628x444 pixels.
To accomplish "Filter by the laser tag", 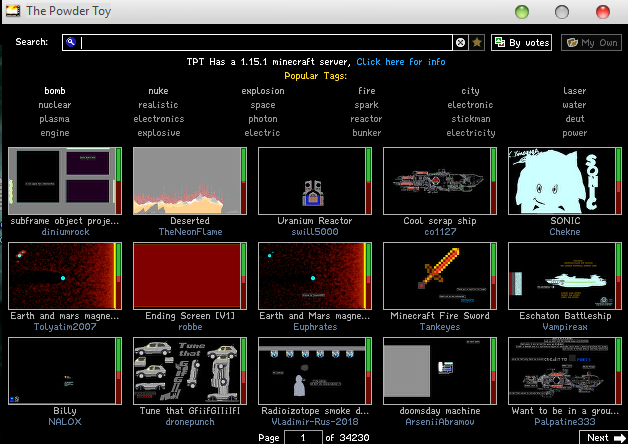I will click(x=574, y=91).
